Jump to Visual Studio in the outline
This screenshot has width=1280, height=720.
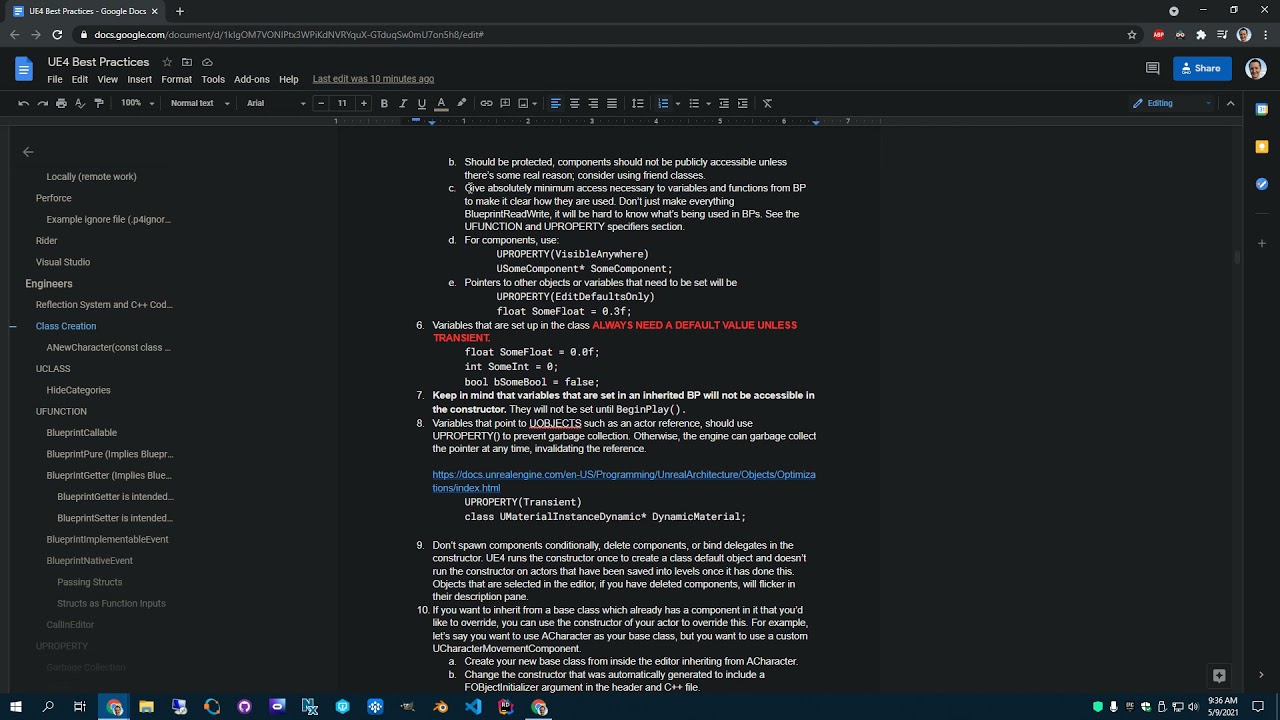click(63, 262)
